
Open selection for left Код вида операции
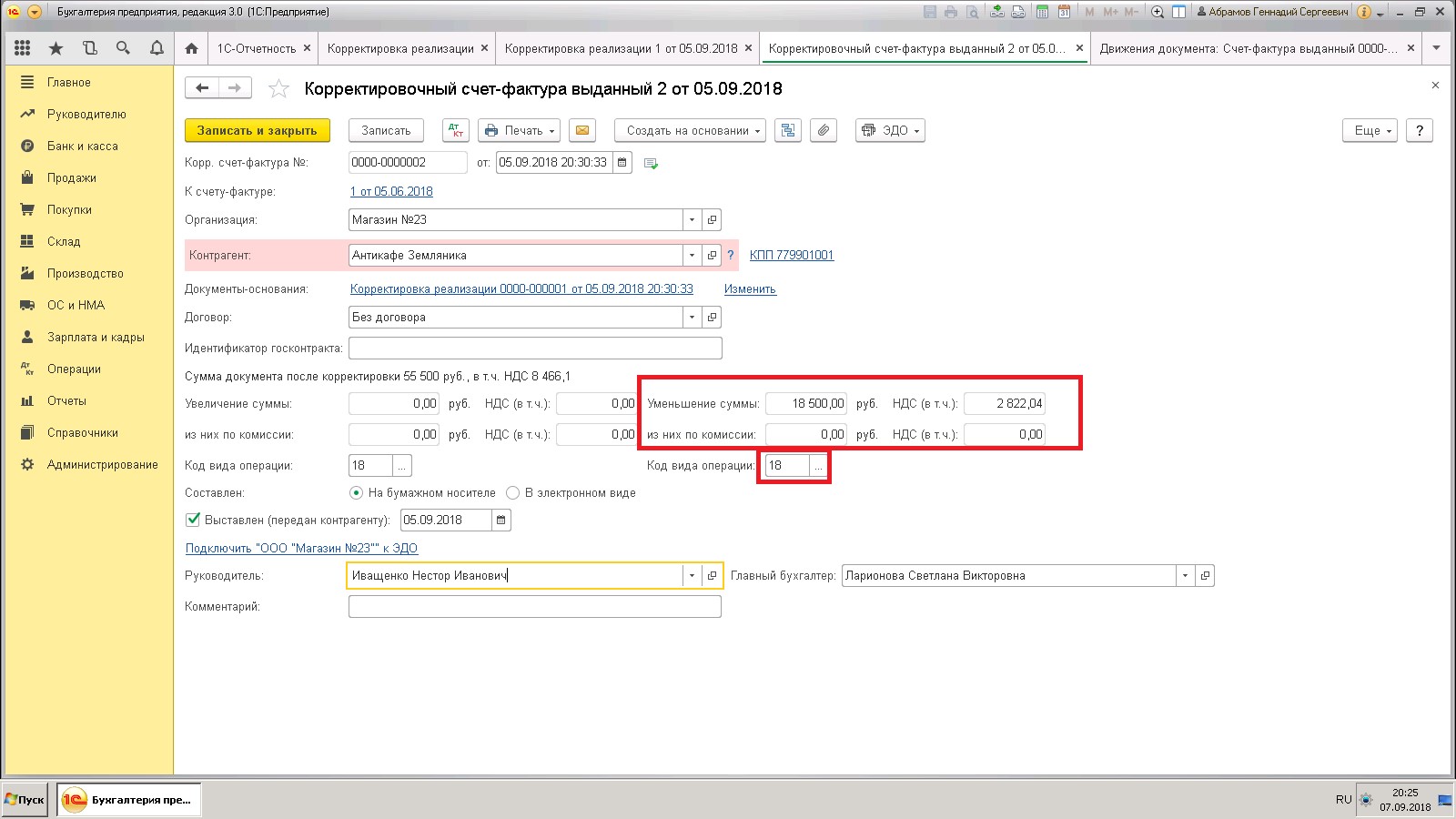pyautogui.click(x=402, y=465)
